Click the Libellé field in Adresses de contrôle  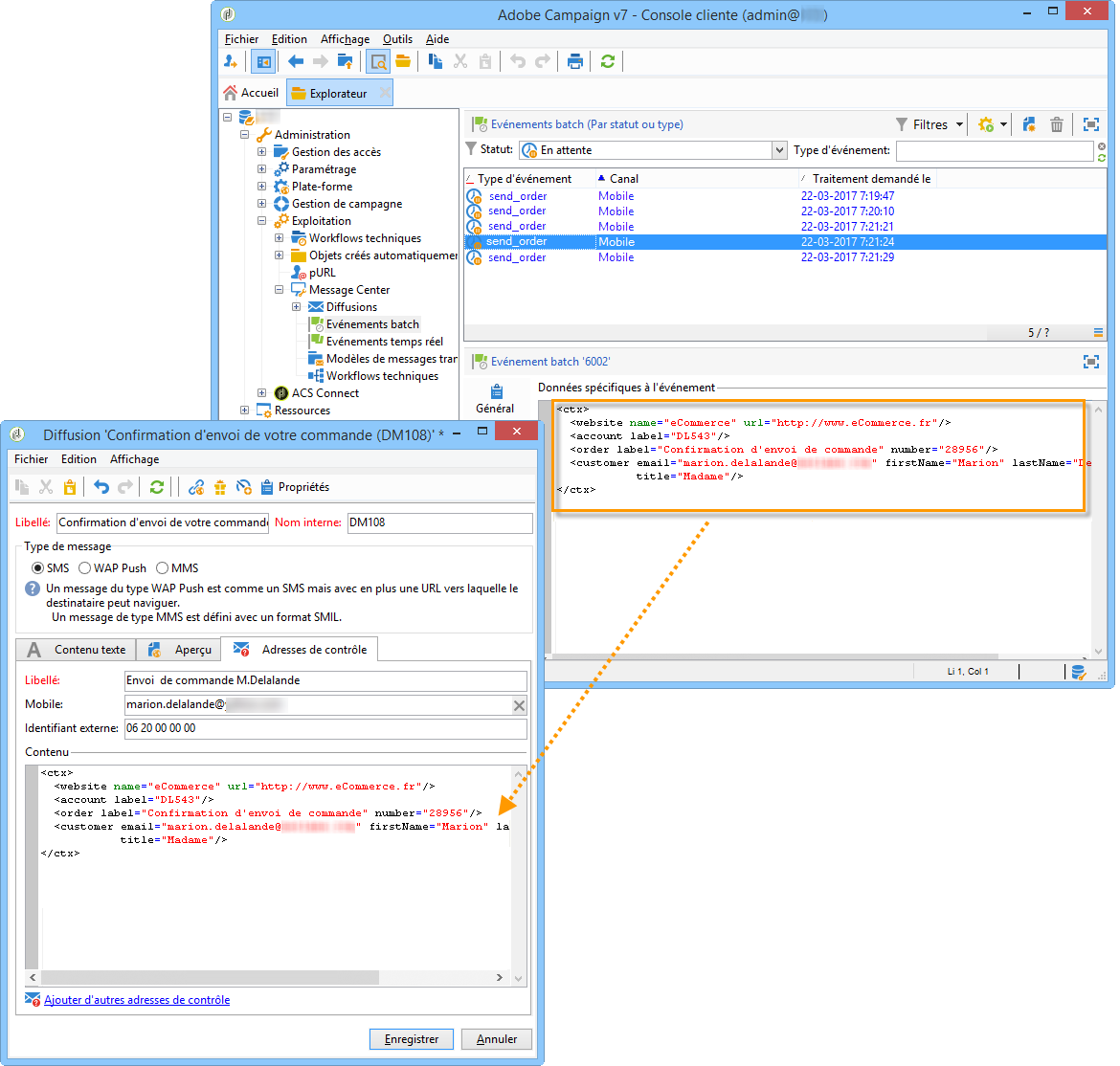point(325,680)
